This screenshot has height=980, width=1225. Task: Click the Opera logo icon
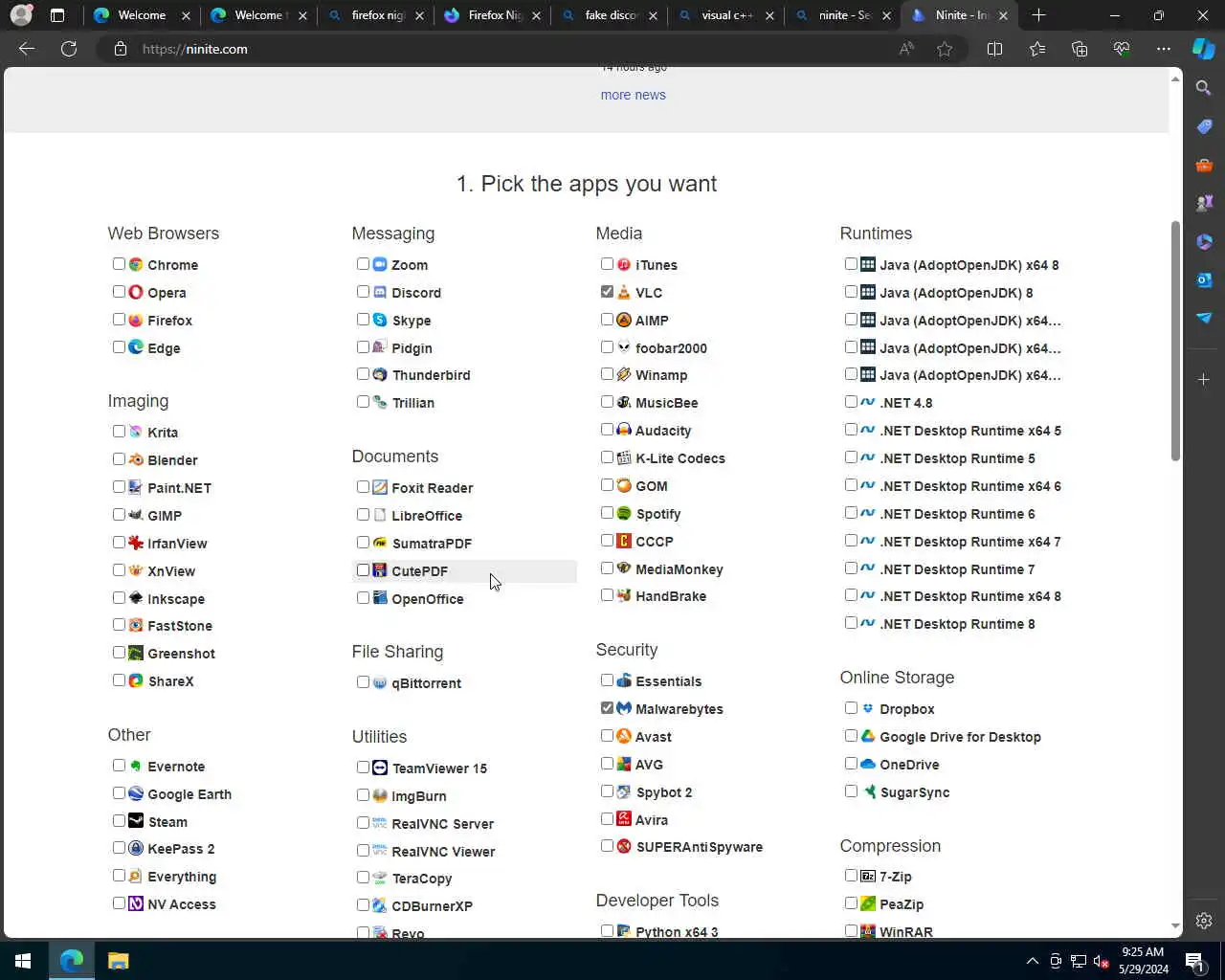tap(136, 292)
